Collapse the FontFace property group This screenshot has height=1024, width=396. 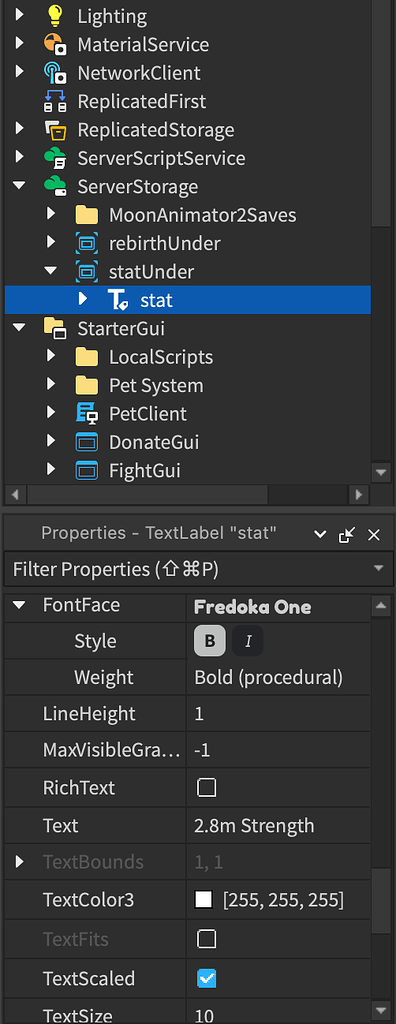click(19, 605)
